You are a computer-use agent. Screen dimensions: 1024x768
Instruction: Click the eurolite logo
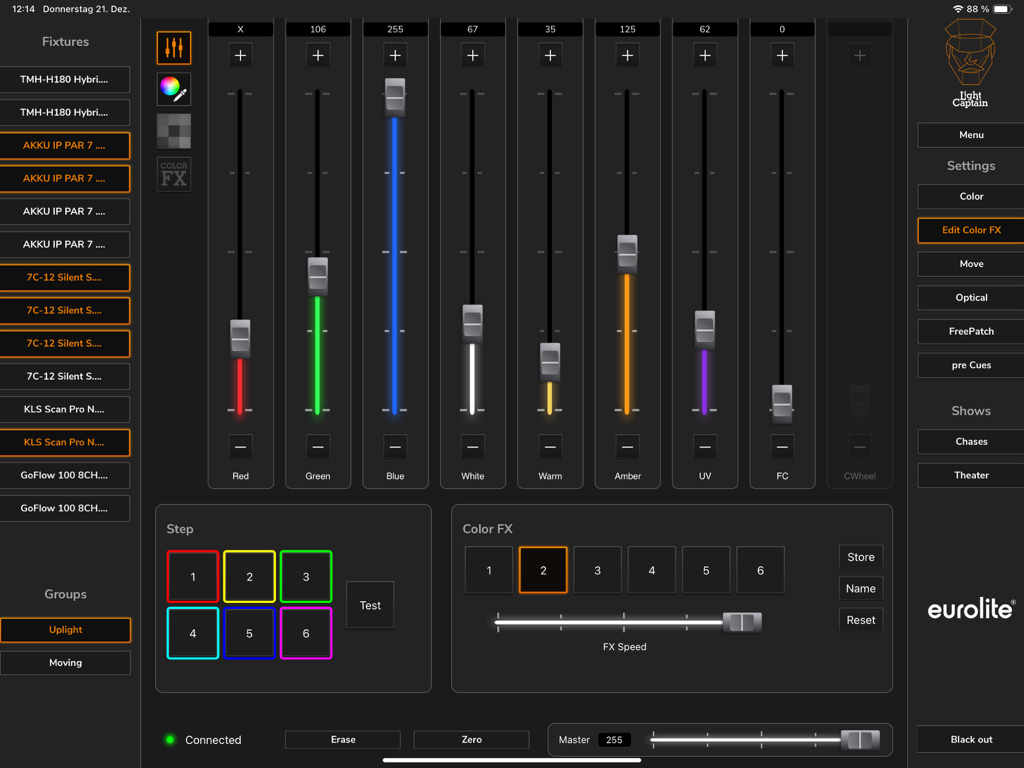969,608
